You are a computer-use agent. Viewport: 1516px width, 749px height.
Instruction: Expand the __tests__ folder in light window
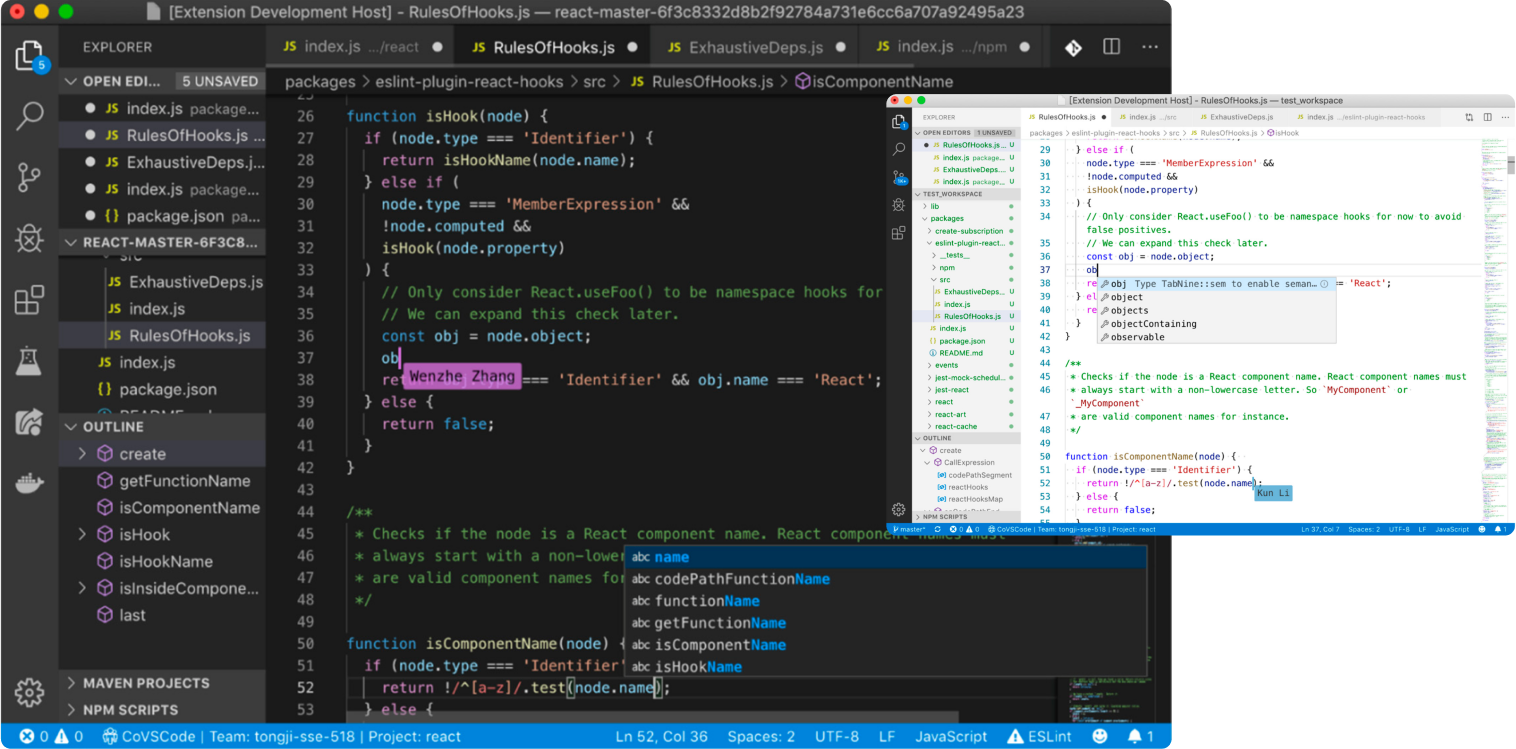point(935,255)
